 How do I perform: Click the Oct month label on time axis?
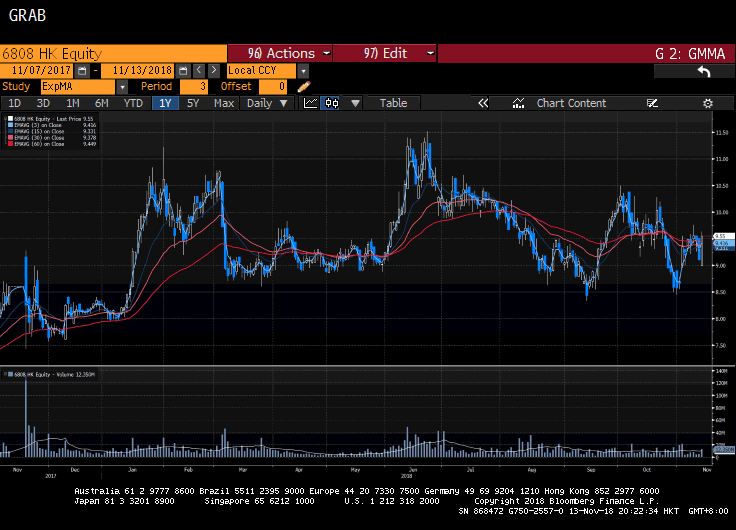(647, 469)
